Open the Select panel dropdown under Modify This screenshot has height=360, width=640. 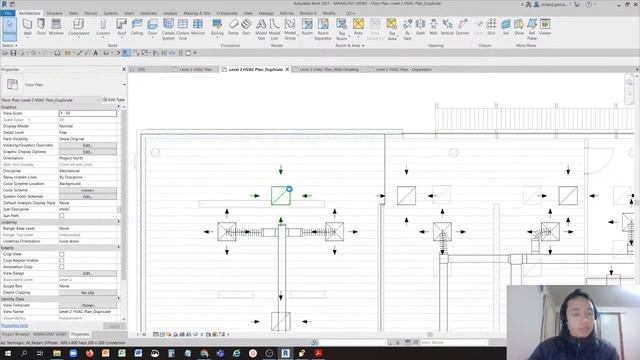tap(9, 45)
